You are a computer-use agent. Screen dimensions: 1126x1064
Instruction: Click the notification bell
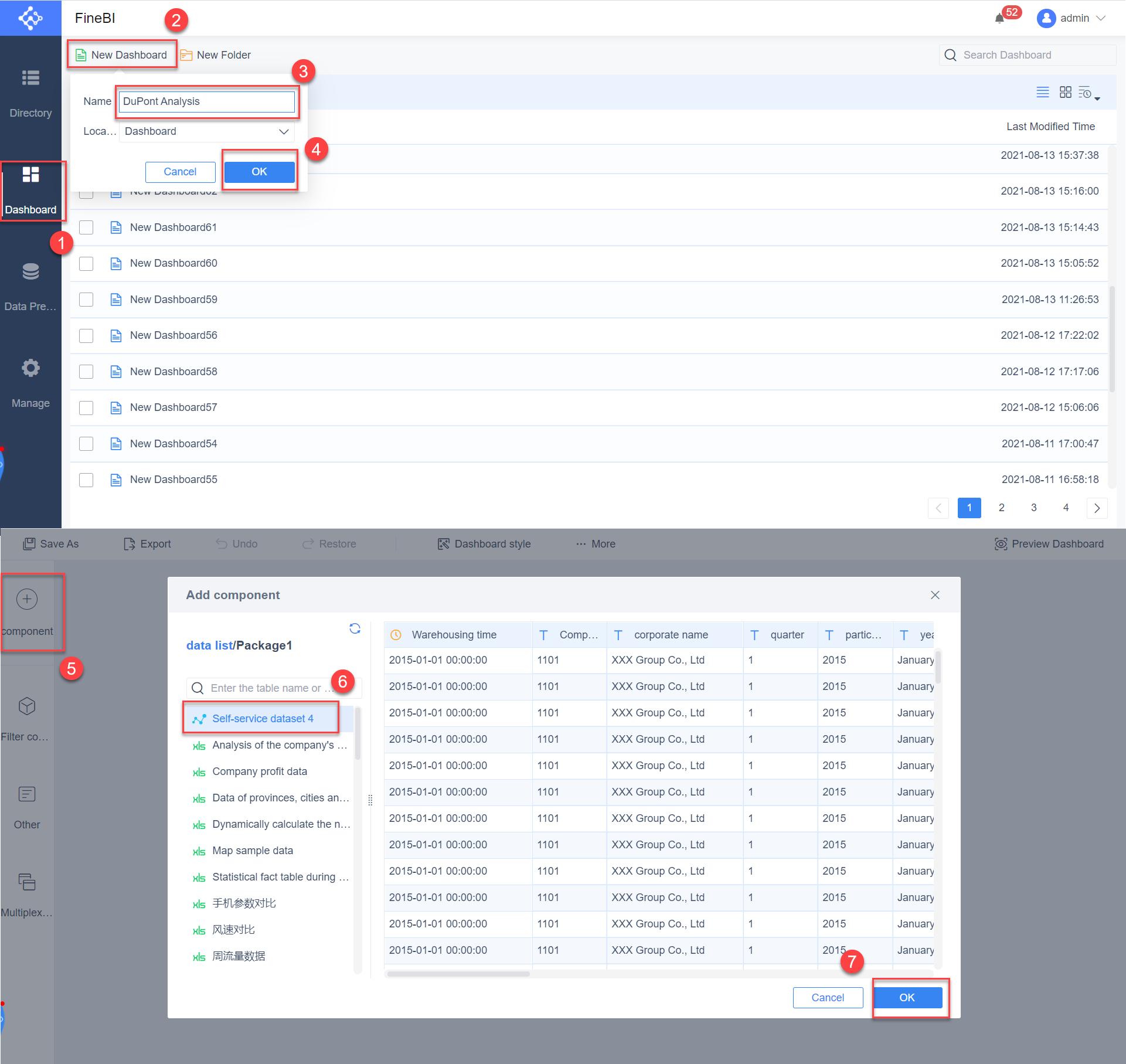(x=1000, y=18)
